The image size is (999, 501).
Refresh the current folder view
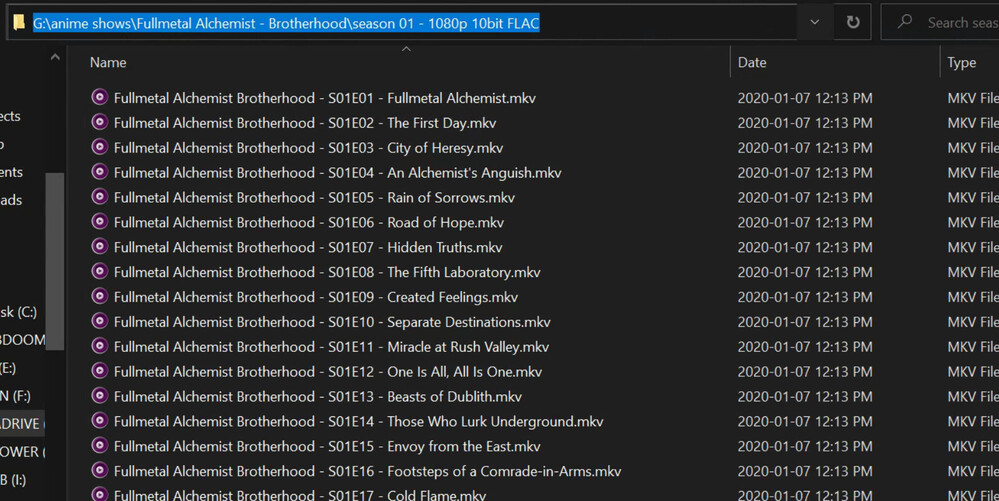852,22
